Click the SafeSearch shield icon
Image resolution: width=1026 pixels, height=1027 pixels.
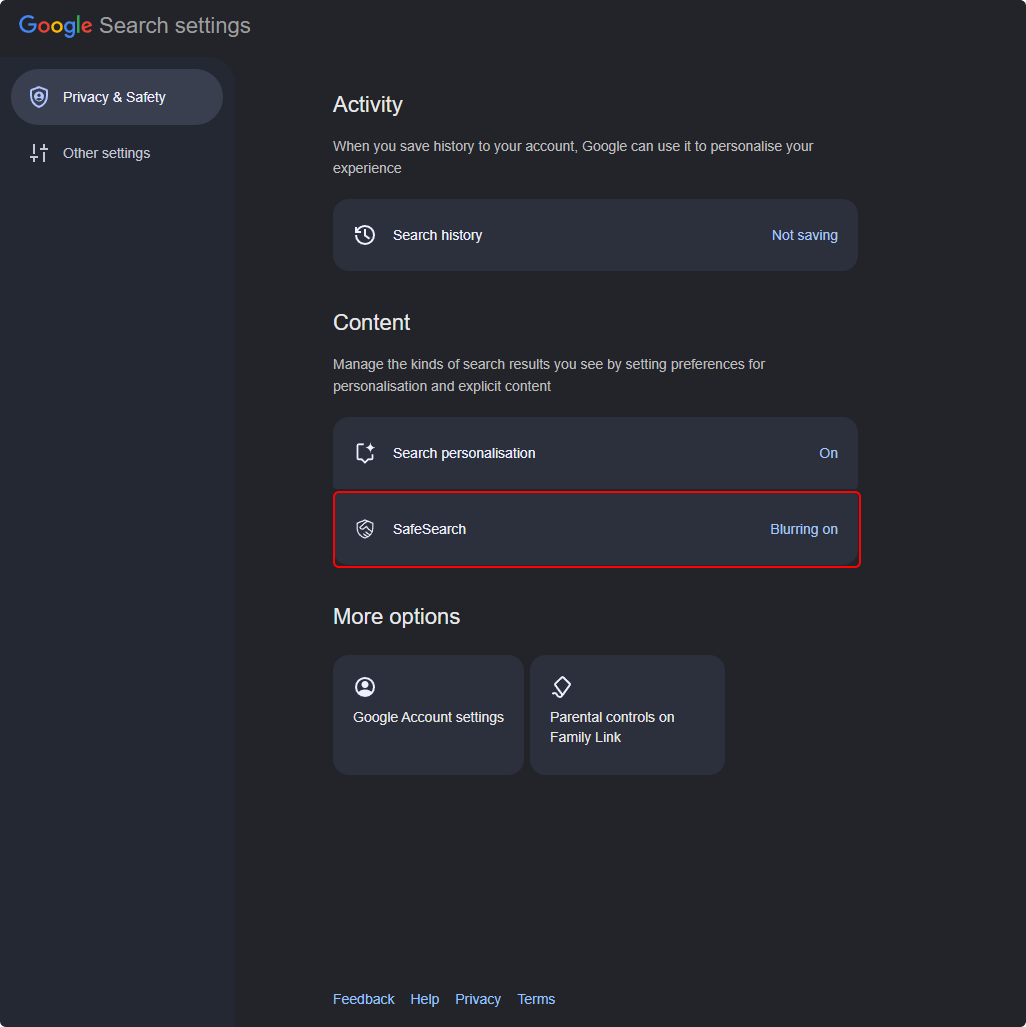coord(365,529)
